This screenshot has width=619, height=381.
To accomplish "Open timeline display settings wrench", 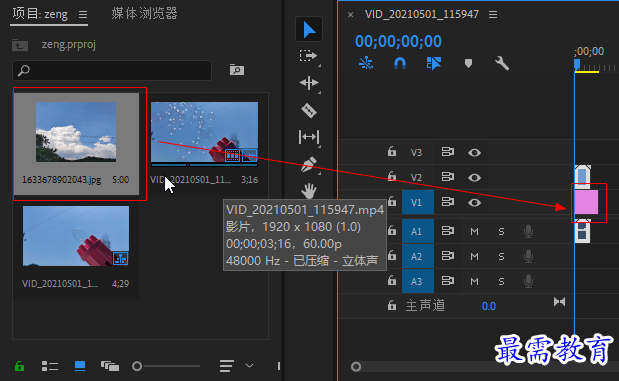I will point(502,63).
